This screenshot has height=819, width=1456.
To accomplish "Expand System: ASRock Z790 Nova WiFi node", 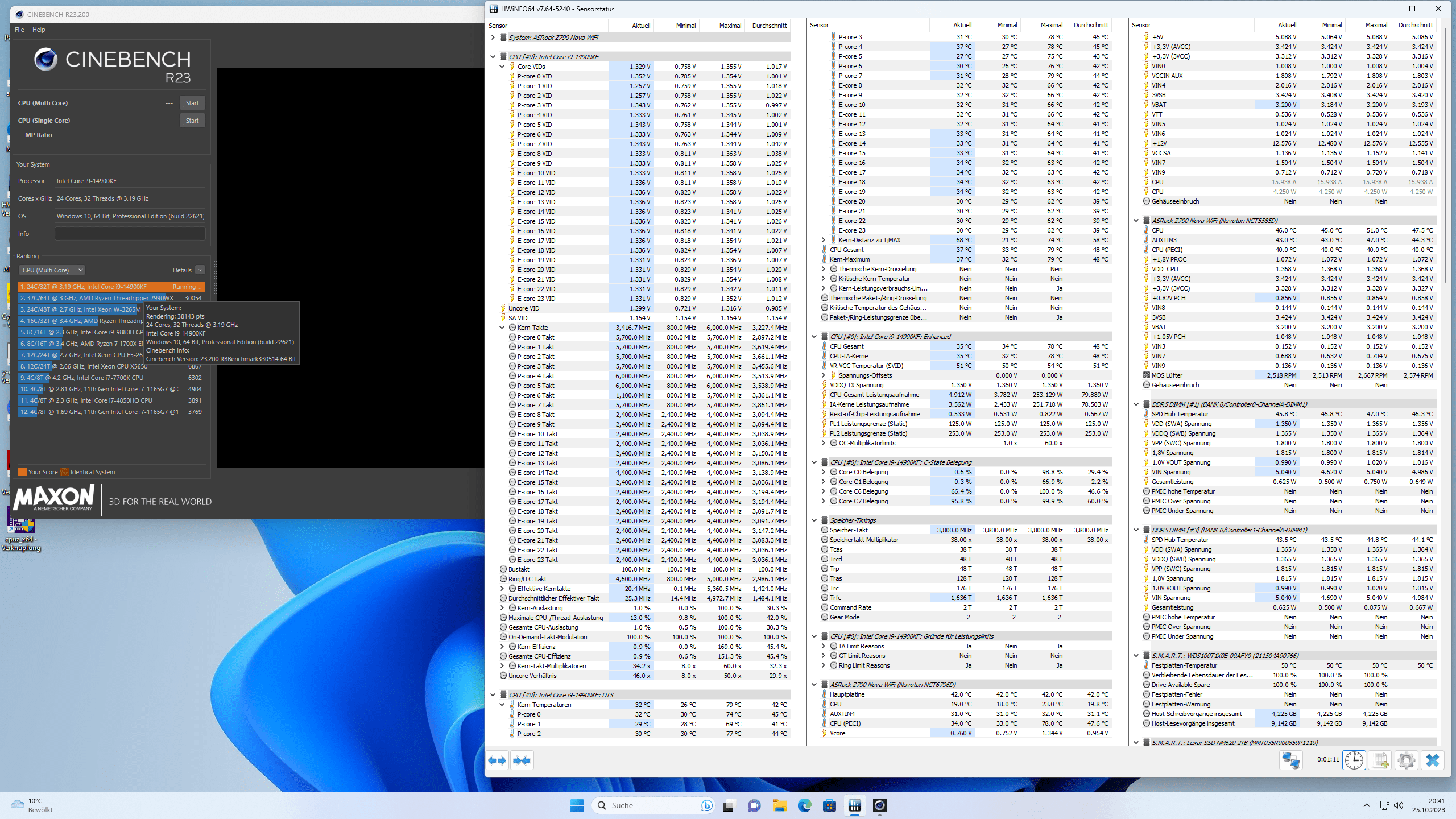I will pos(493,38).
